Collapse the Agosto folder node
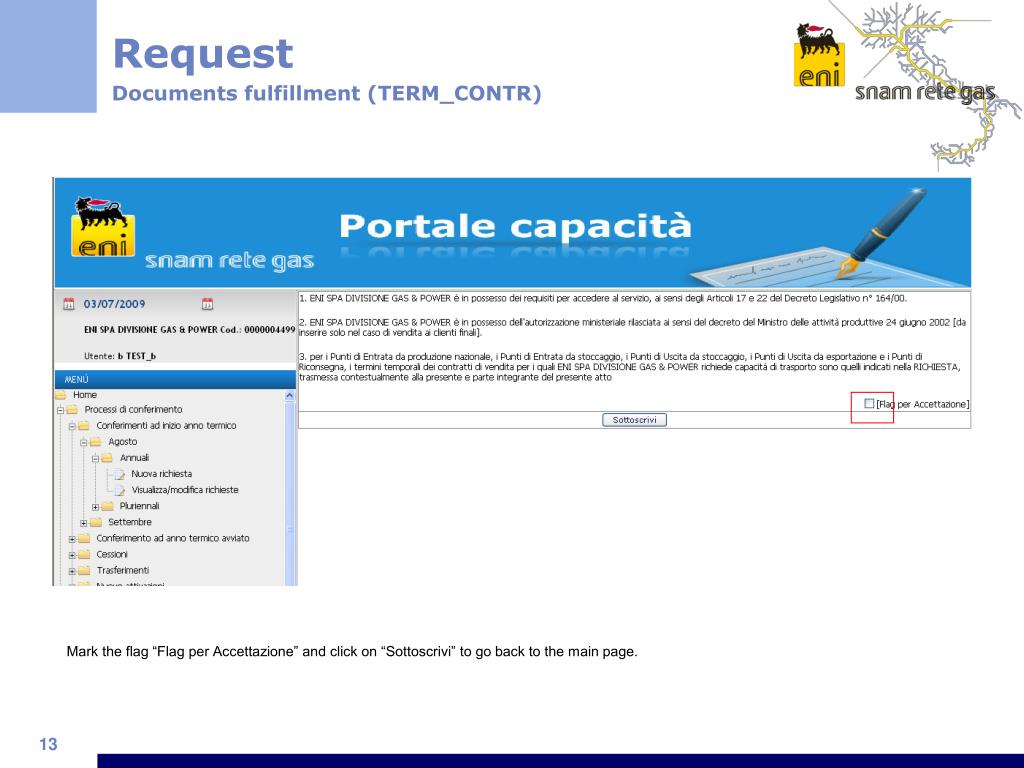1024x768 pixels. [x=84, y=442]
